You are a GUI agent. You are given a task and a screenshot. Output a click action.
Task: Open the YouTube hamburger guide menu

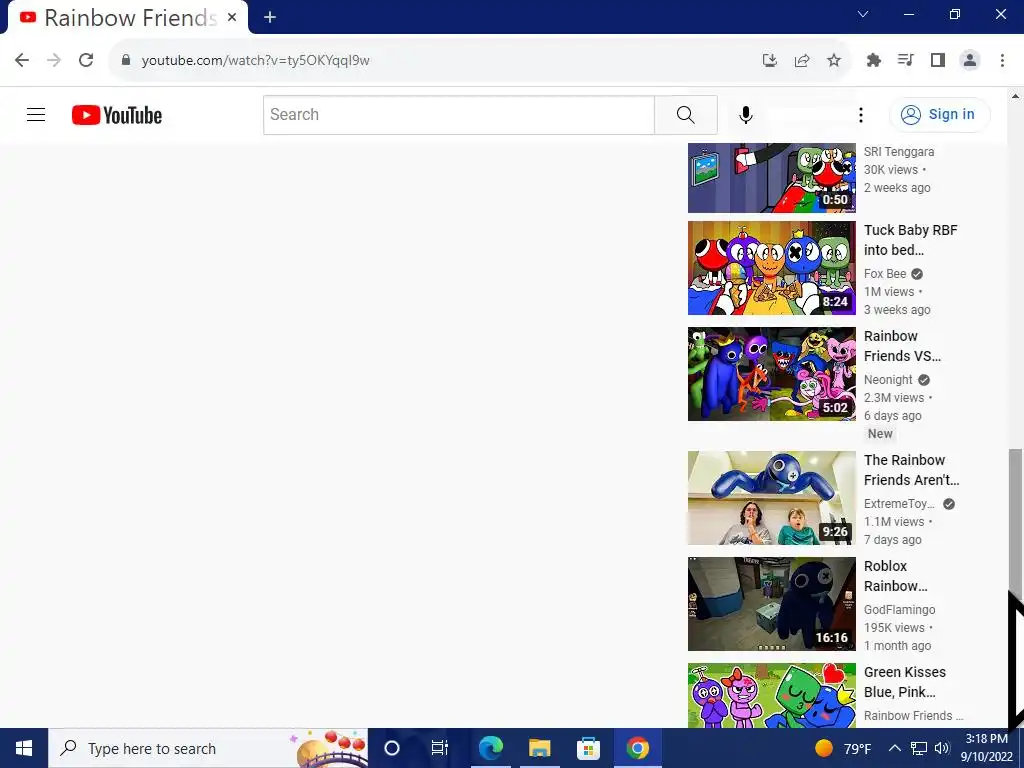point(36,115)
